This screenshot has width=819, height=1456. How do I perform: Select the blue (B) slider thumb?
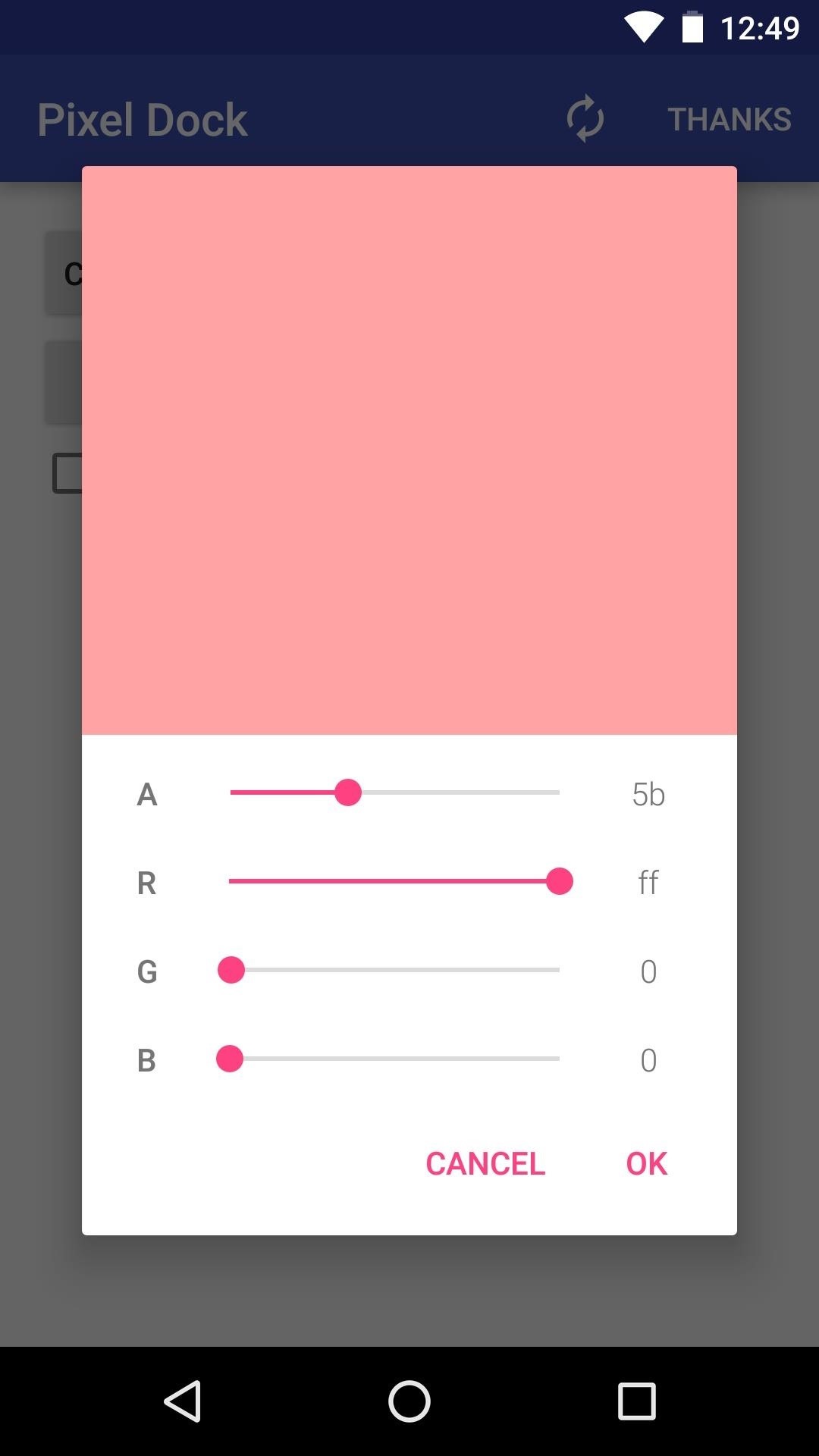click(230, 1059)
